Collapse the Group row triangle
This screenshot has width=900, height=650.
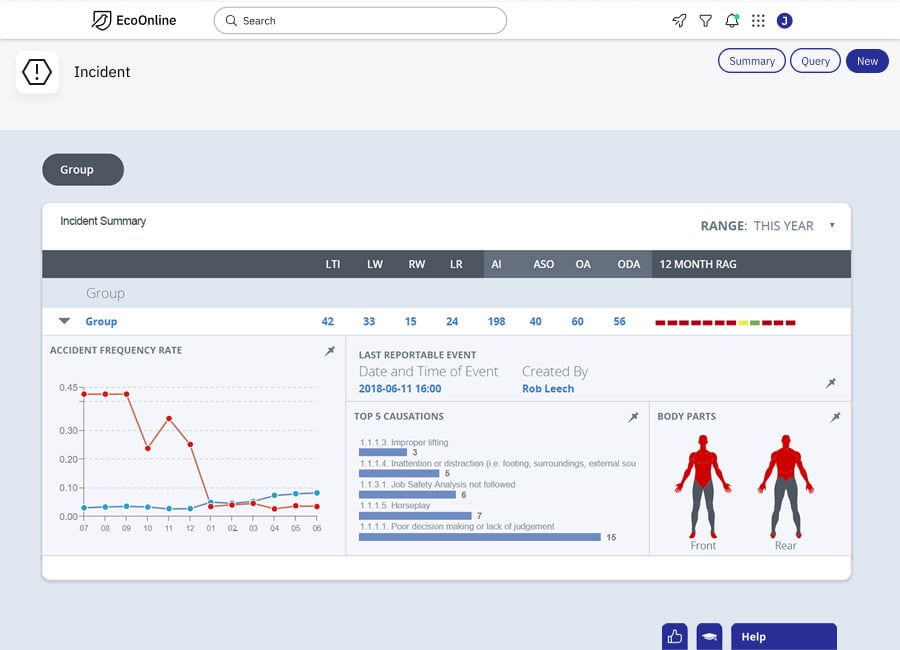click(64, 321)
